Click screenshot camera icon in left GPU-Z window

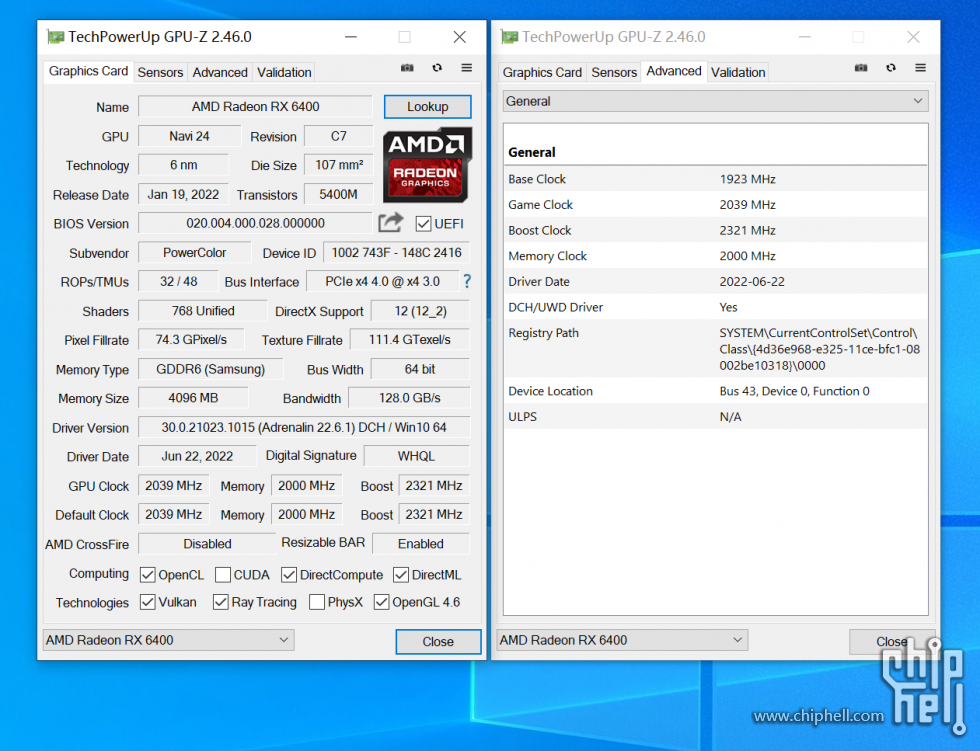[407, 67]
